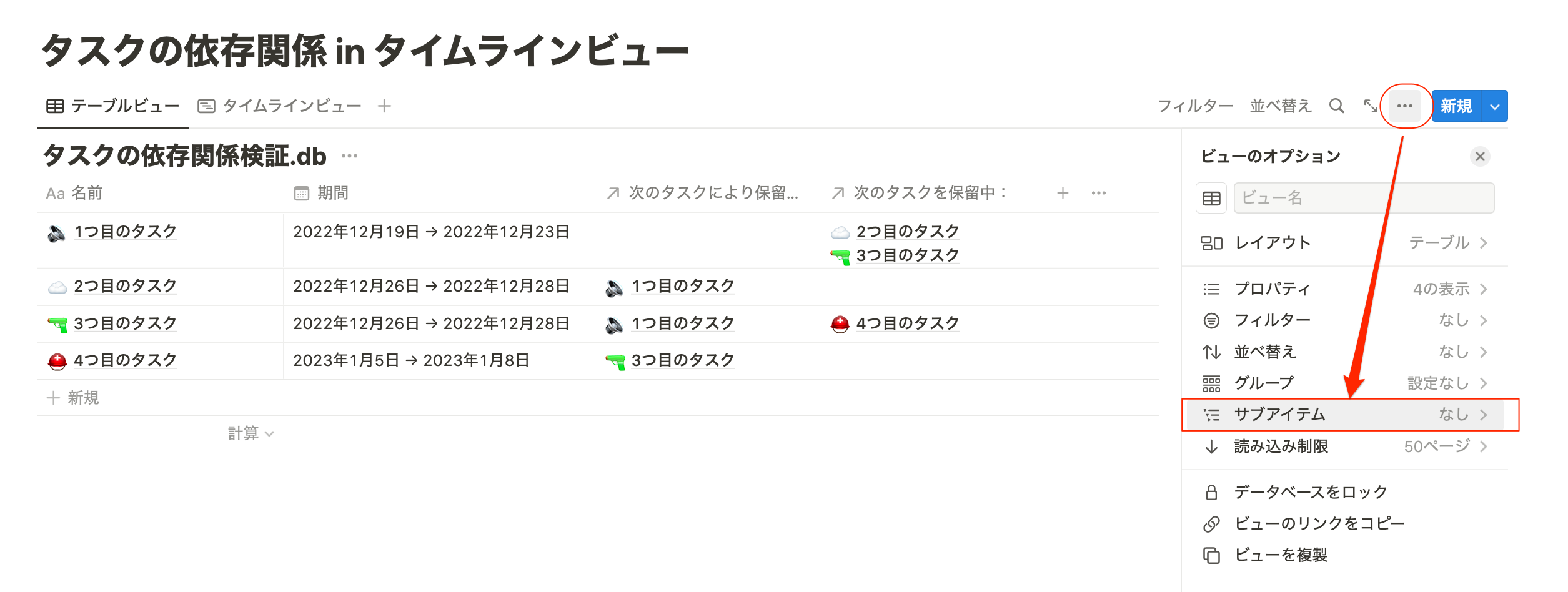Expand the 新規 button dropdown arrow
Viewport: 1568px width, 592px height.
point(1495,106)
